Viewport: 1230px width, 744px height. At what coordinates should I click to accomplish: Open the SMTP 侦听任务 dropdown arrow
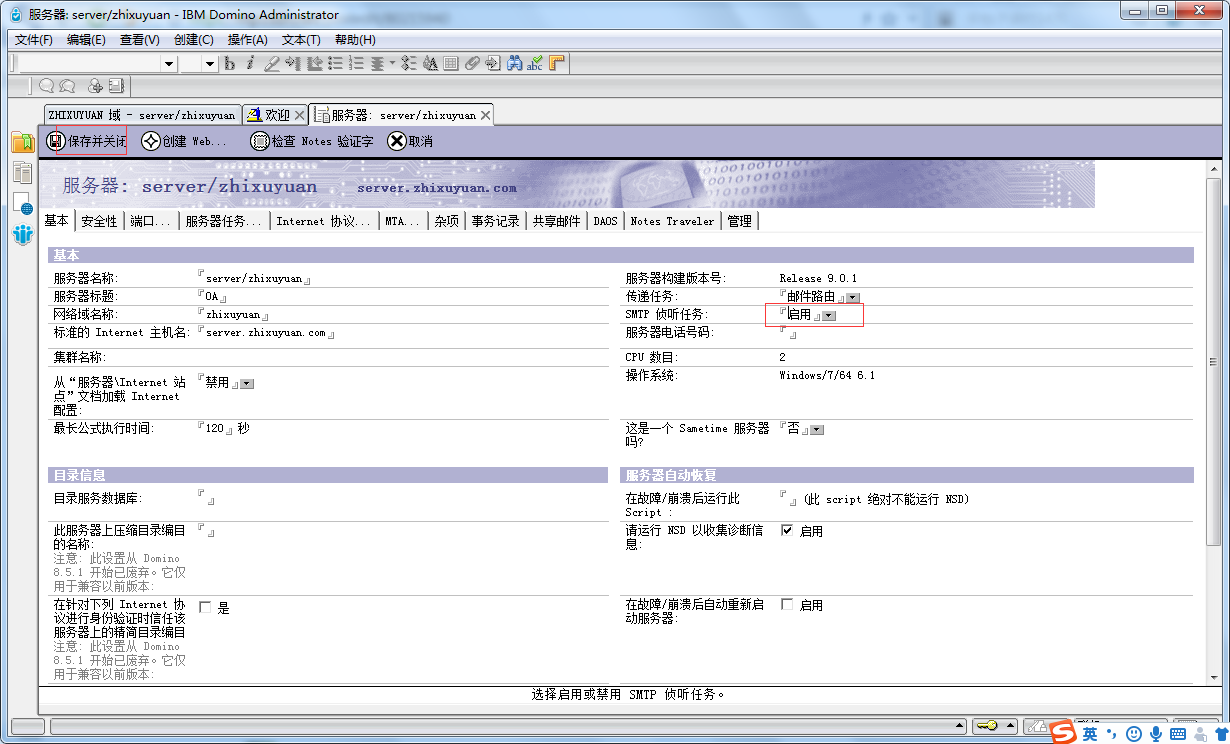(829, 316)
